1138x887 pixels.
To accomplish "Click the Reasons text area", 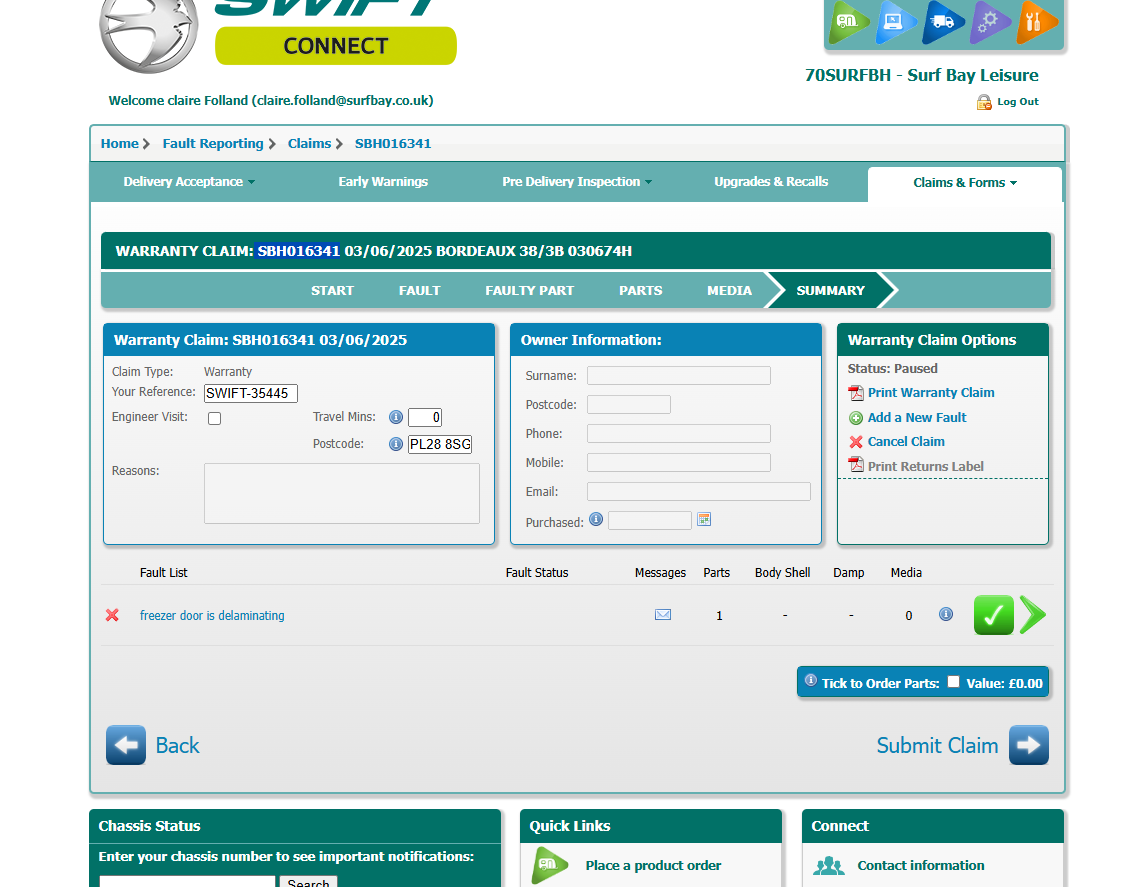I will (342, 494).
